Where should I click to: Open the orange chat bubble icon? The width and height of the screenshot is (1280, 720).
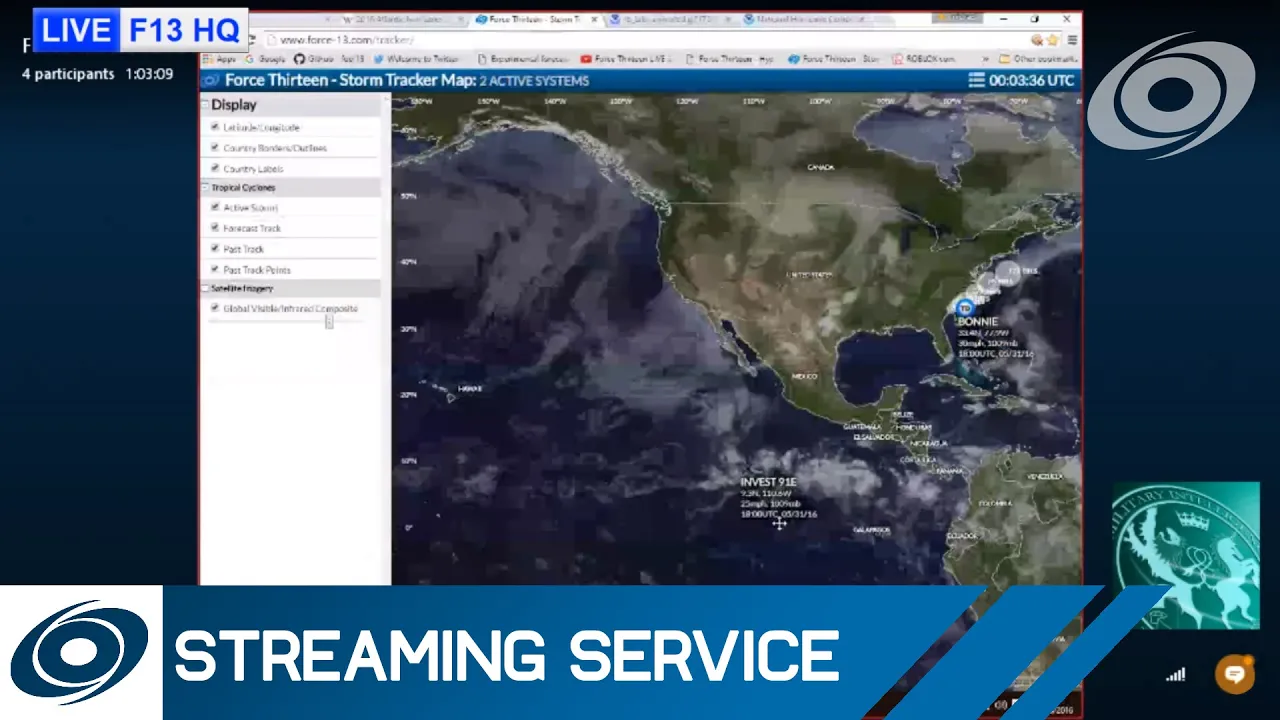point(1235,674)
